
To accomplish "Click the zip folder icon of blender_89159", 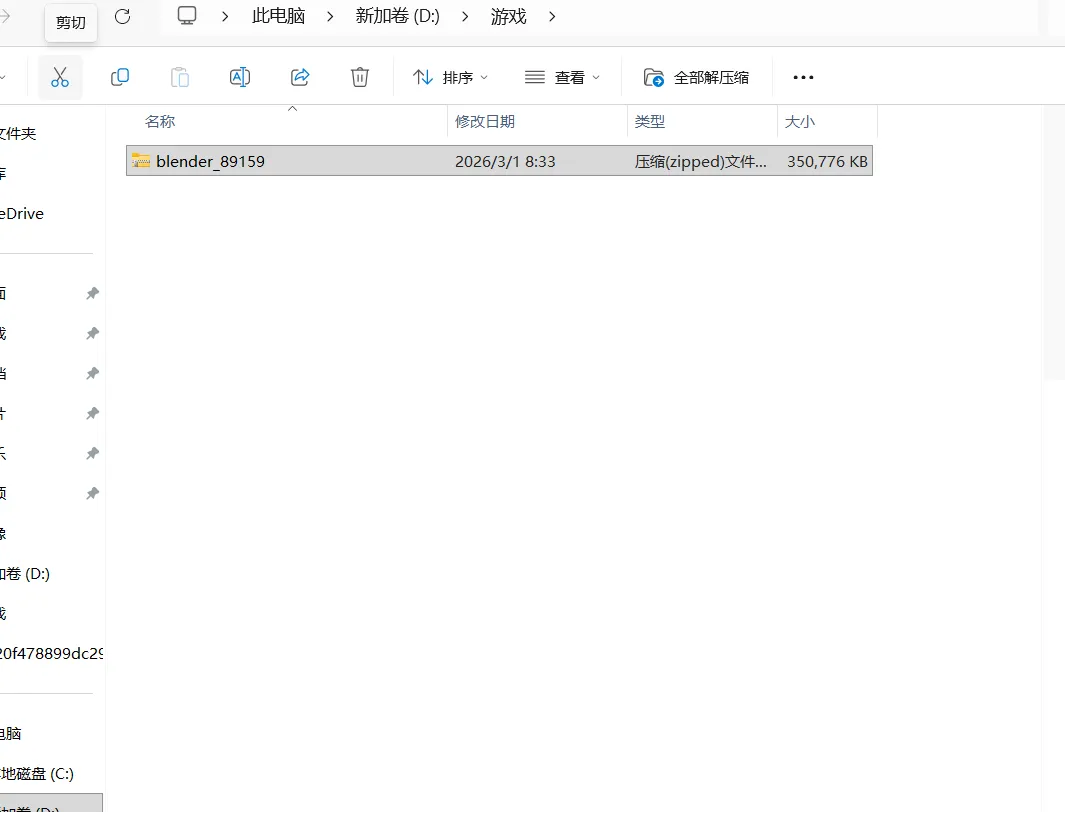I will (141, 161).
